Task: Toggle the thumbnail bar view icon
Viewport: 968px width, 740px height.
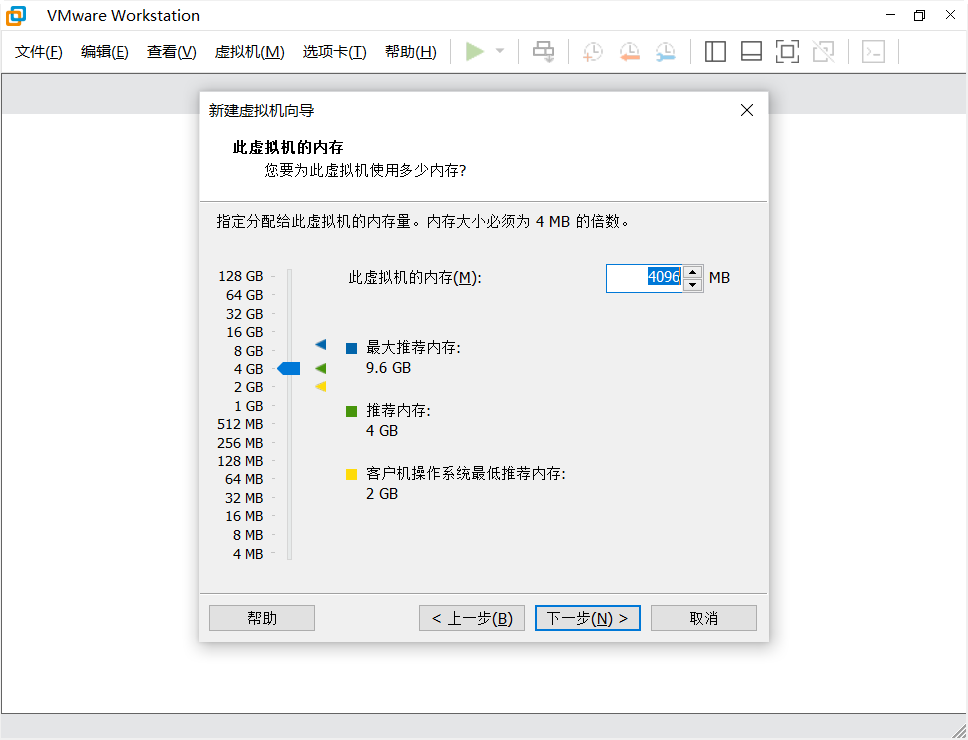Action: click(751, 52)
